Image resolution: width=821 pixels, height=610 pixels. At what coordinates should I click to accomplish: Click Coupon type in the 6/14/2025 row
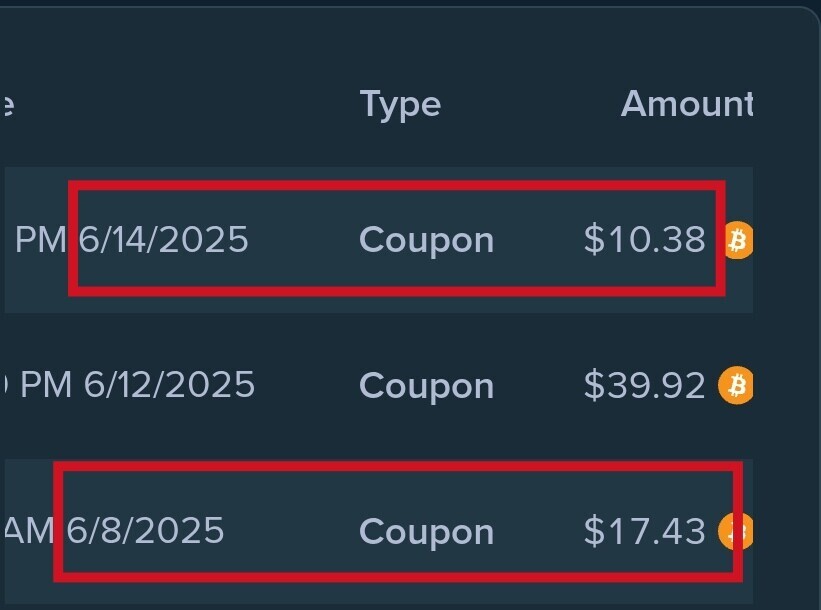click(x=427, y=241)
